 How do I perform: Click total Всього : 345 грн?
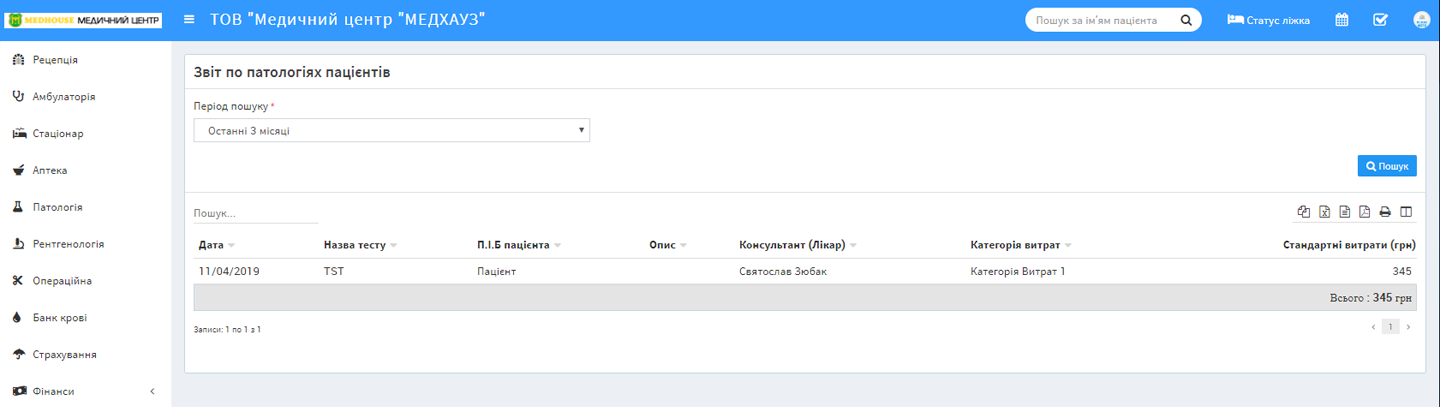(1370, 298)
